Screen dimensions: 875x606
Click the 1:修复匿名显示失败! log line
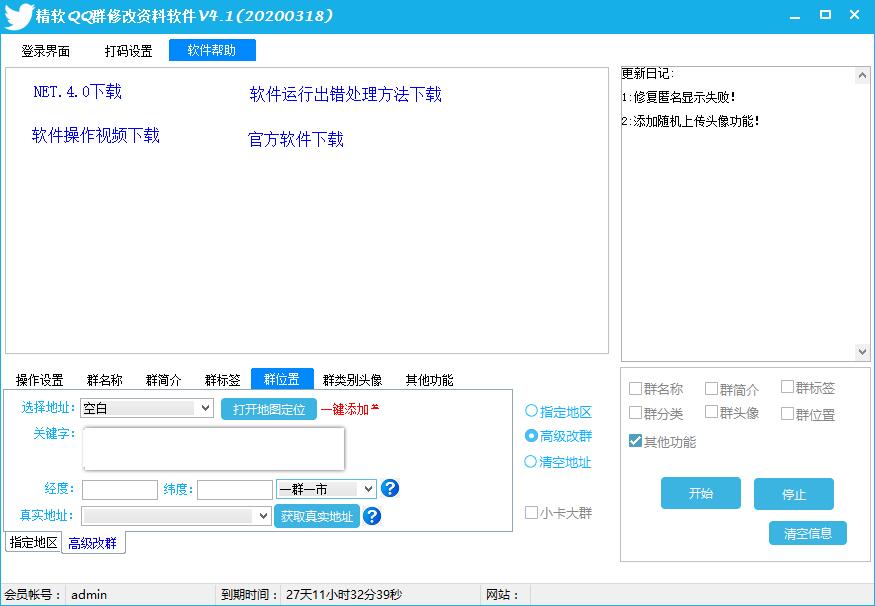pos(679,97)
